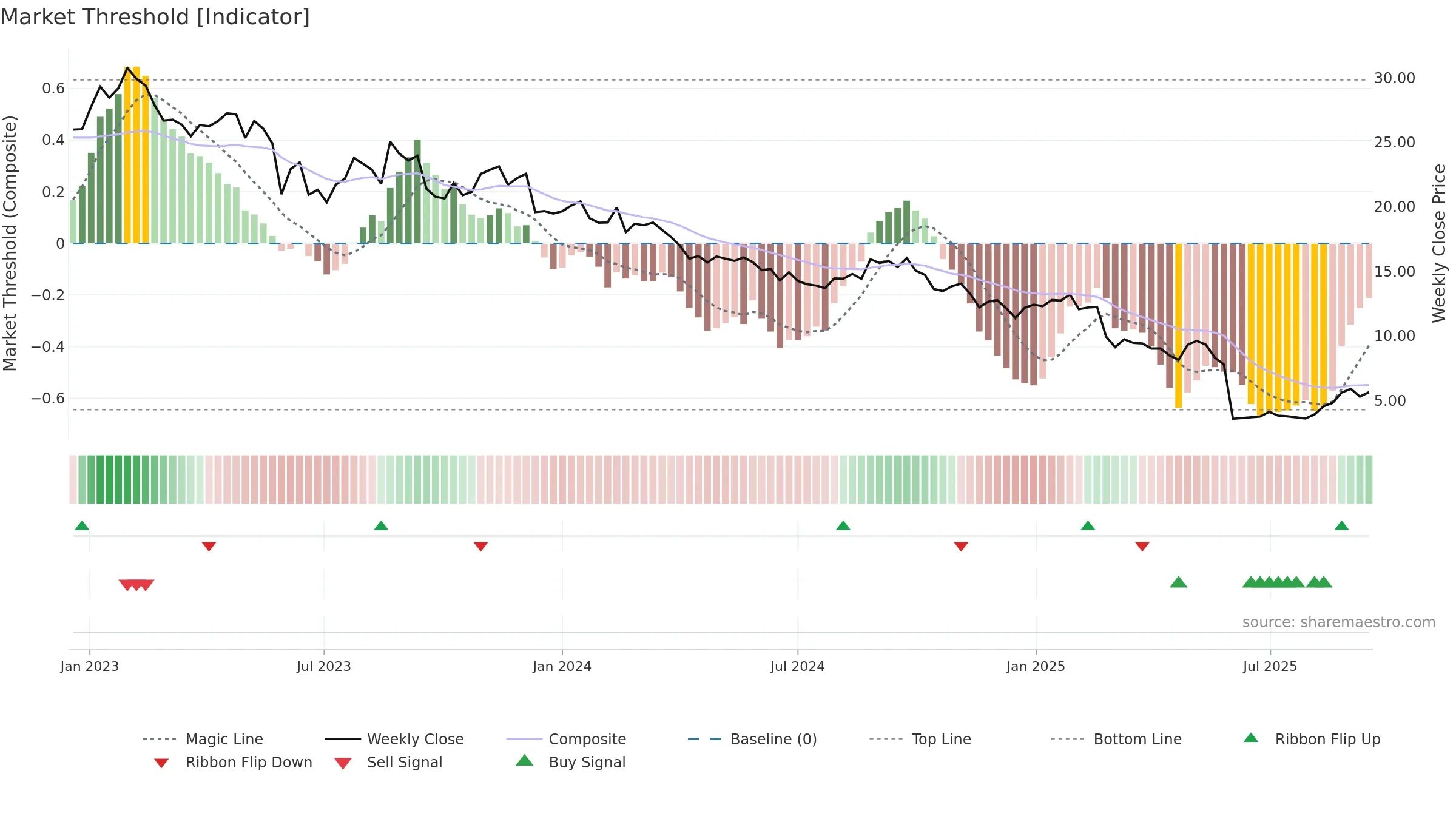This screenshot has width=1456, height=819.
Task: Click the ribbon flip up triangle in February 2025
Action: click(x=1088, y=525)
